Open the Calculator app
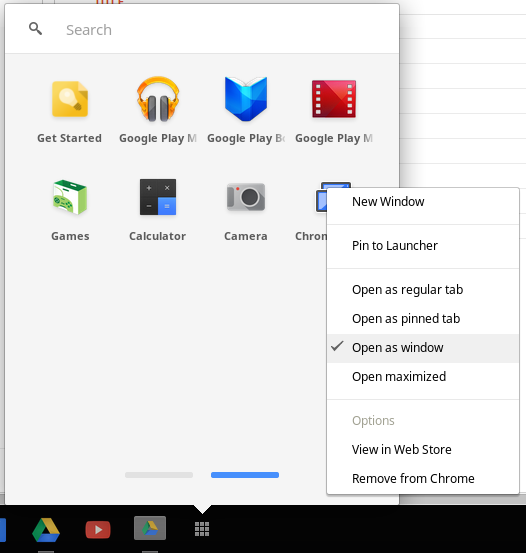526x553 pixels. point(158,197)
